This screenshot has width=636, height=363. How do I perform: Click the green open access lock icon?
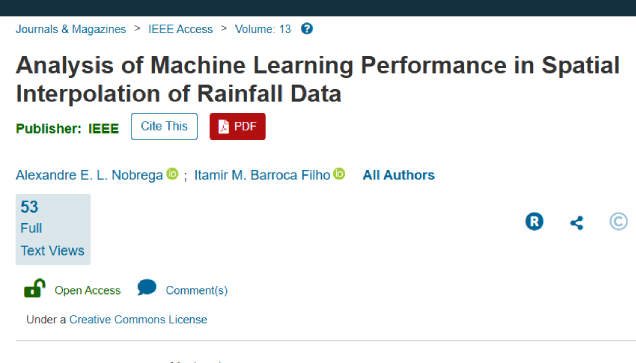tap(34, 288)
